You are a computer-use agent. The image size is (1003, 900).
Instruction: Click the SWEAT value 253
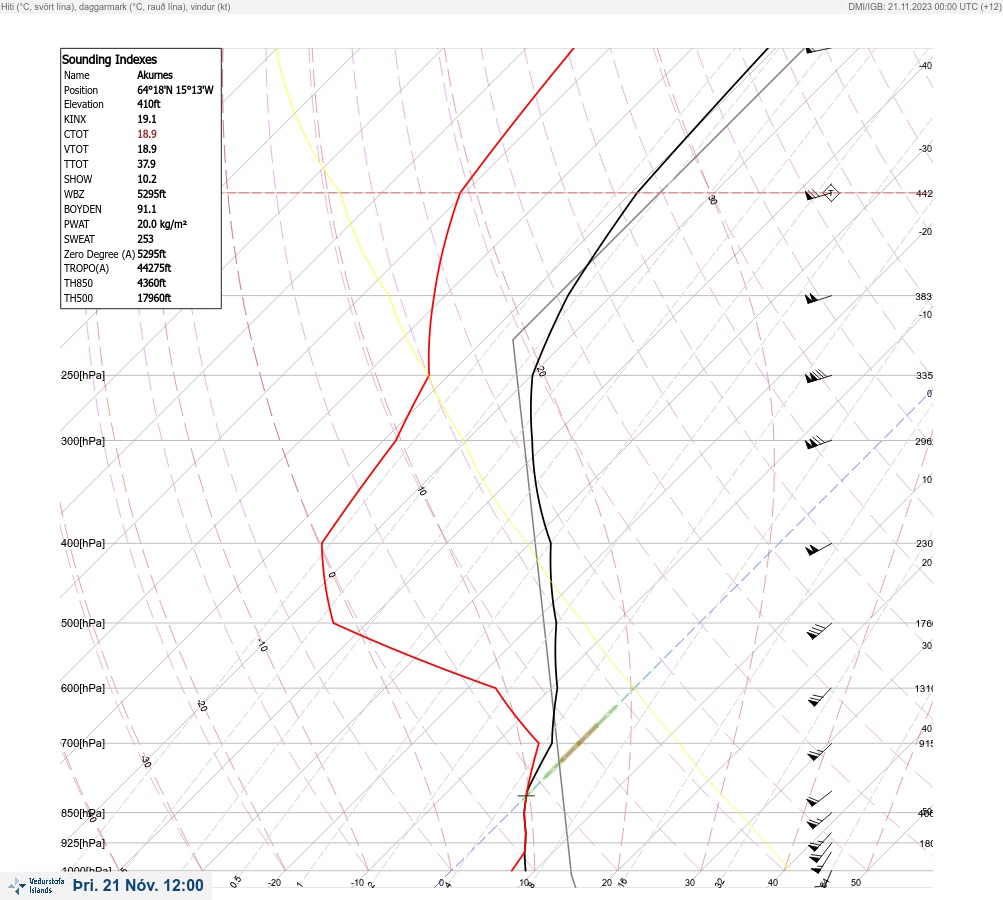pyautogui.click(x=145, y=239)
